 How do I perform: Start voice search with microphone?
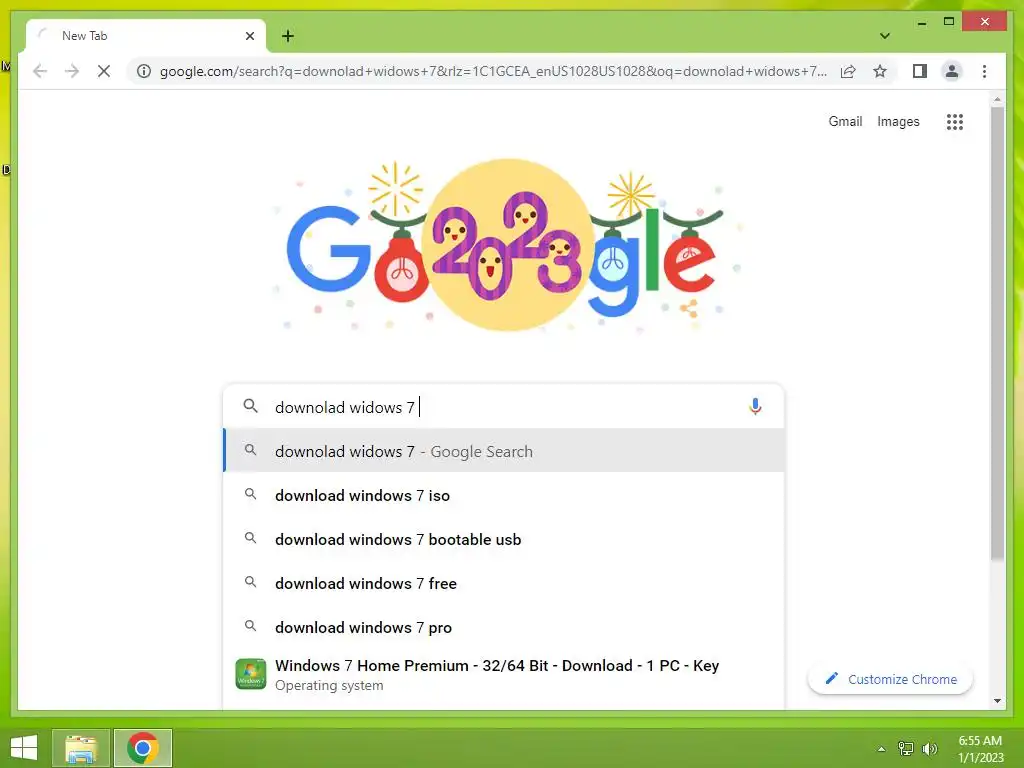[755, 407]
